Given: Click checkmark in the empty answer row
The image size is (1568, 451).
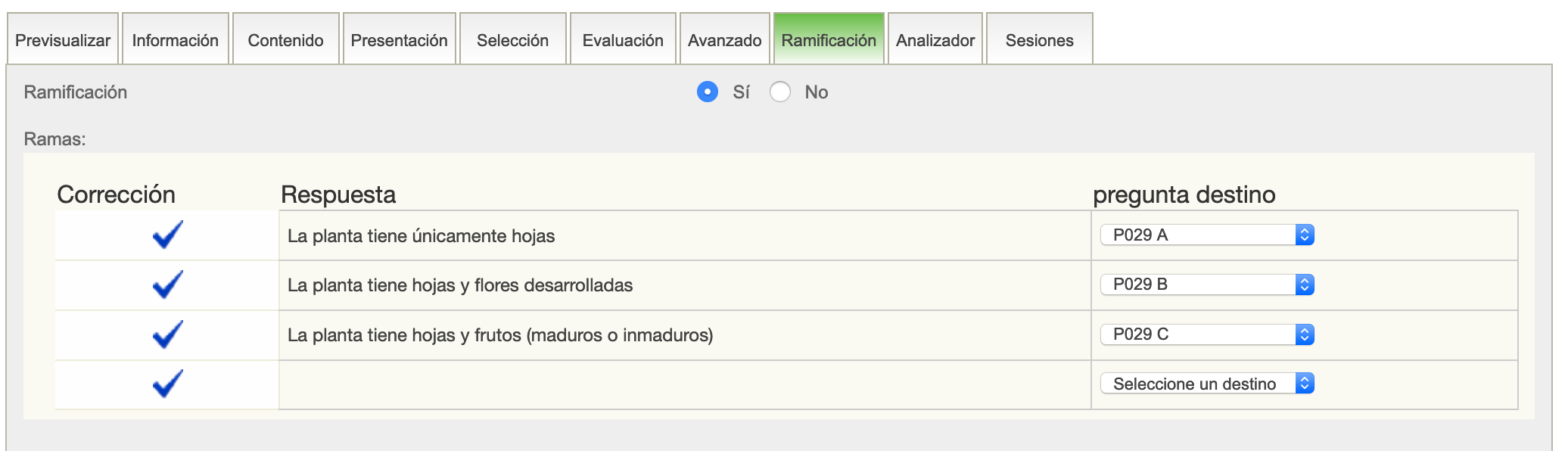Looking at the screenshot, I should coord(167,384).
